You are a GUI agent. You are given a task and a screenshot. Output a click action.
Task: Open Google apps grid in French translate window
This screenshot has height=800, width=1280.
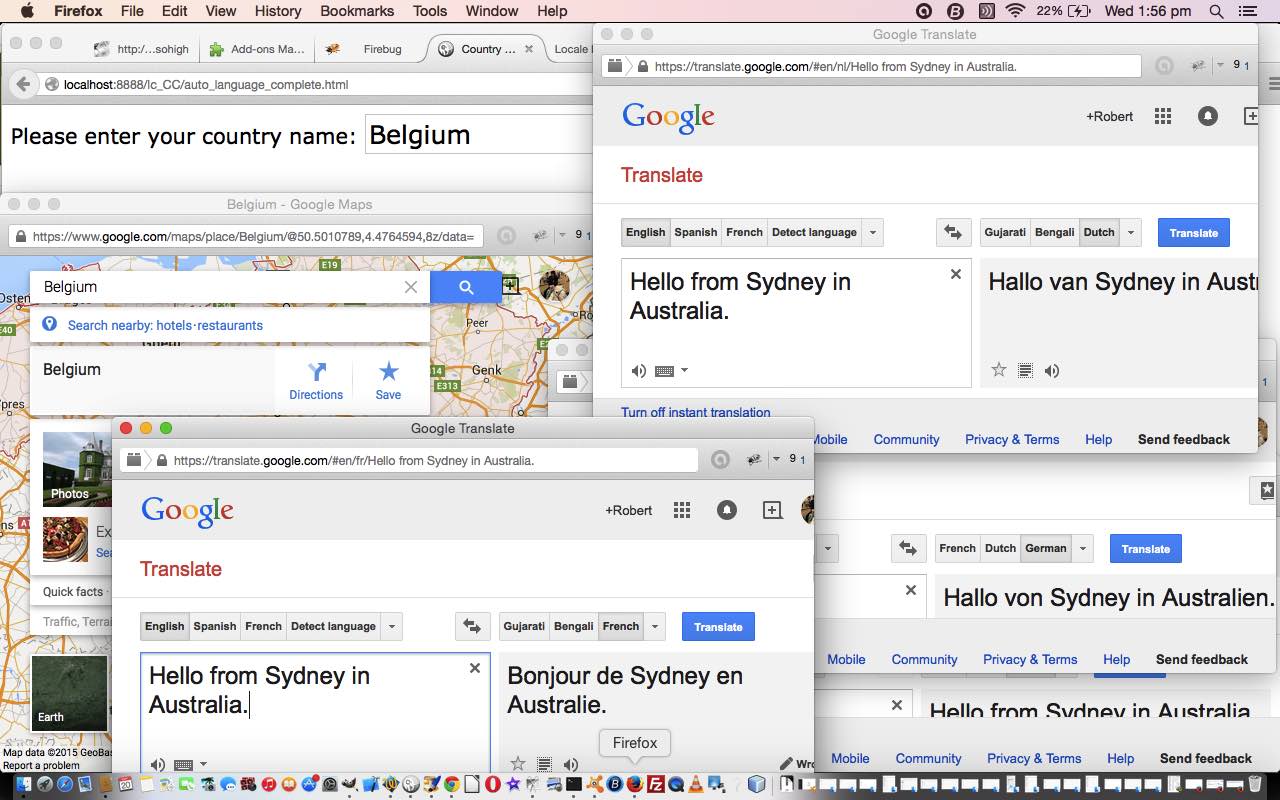pos(682,510)
